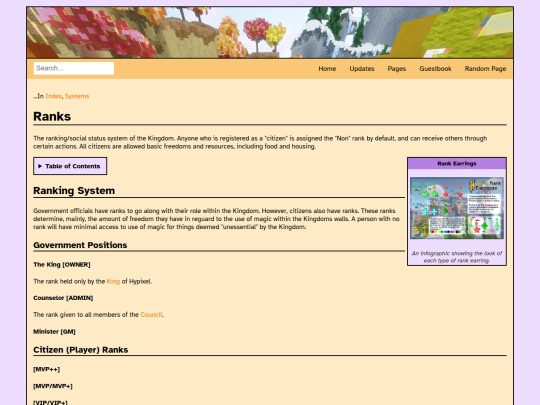
Task: Click the Ranking System heading
Action: (74, 190)
